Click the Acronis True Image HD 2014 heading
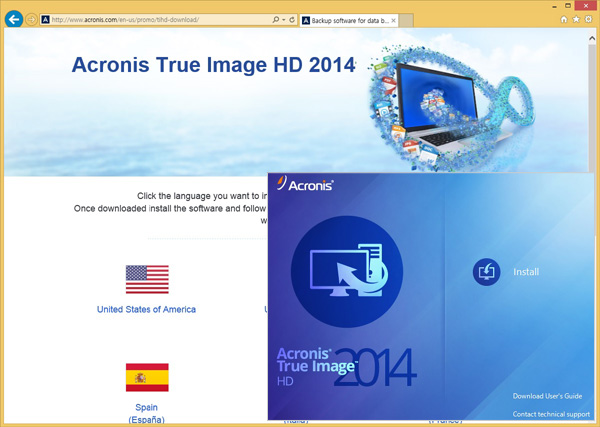The height and width of the screenshot is (427, 600). click(x=213, y=65)
